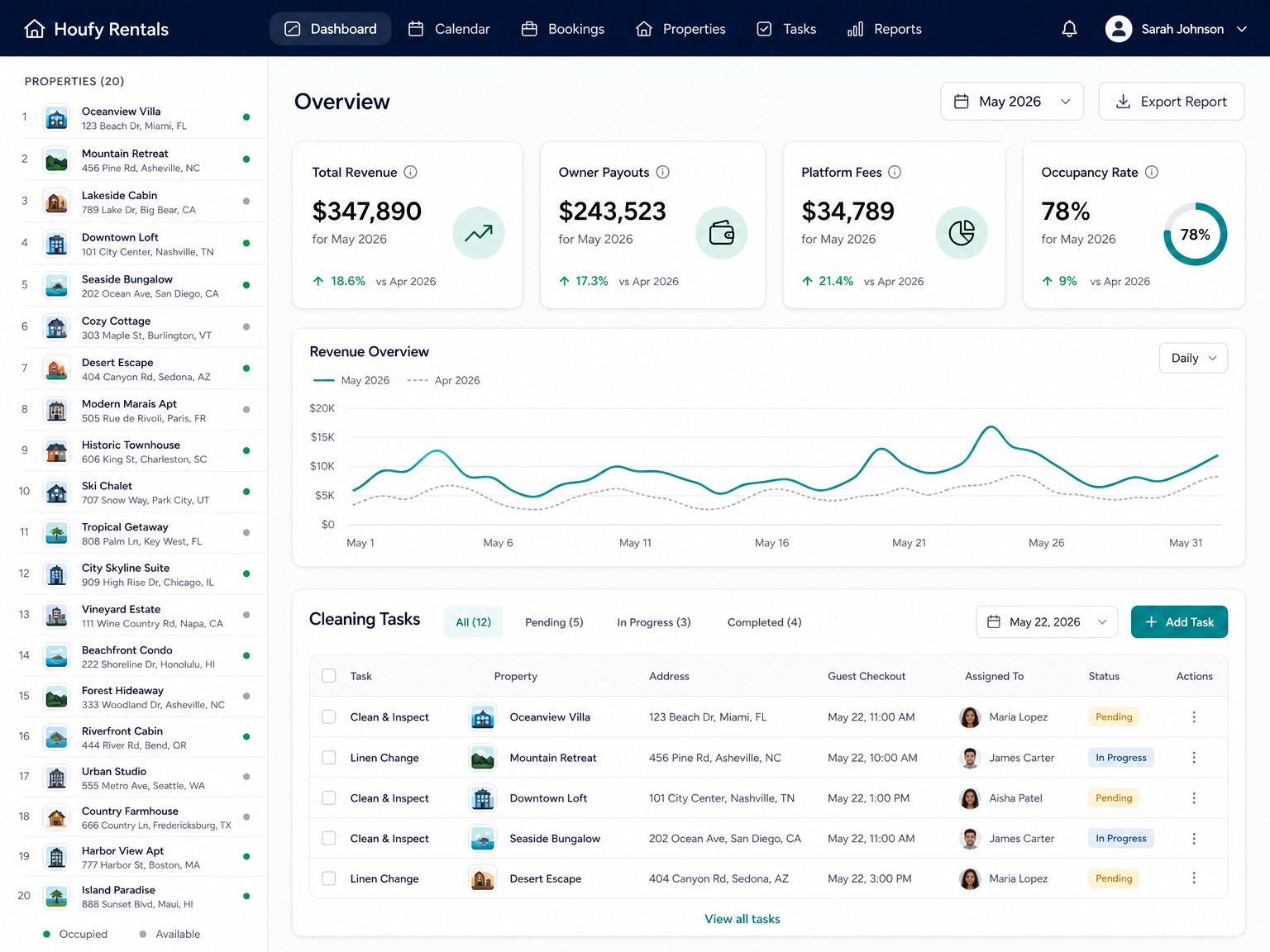The width and height of the screenshot is (1270, 952).
Task: Open the May 22, 2026 date dropdown
Action: [x=1047, y=622]
